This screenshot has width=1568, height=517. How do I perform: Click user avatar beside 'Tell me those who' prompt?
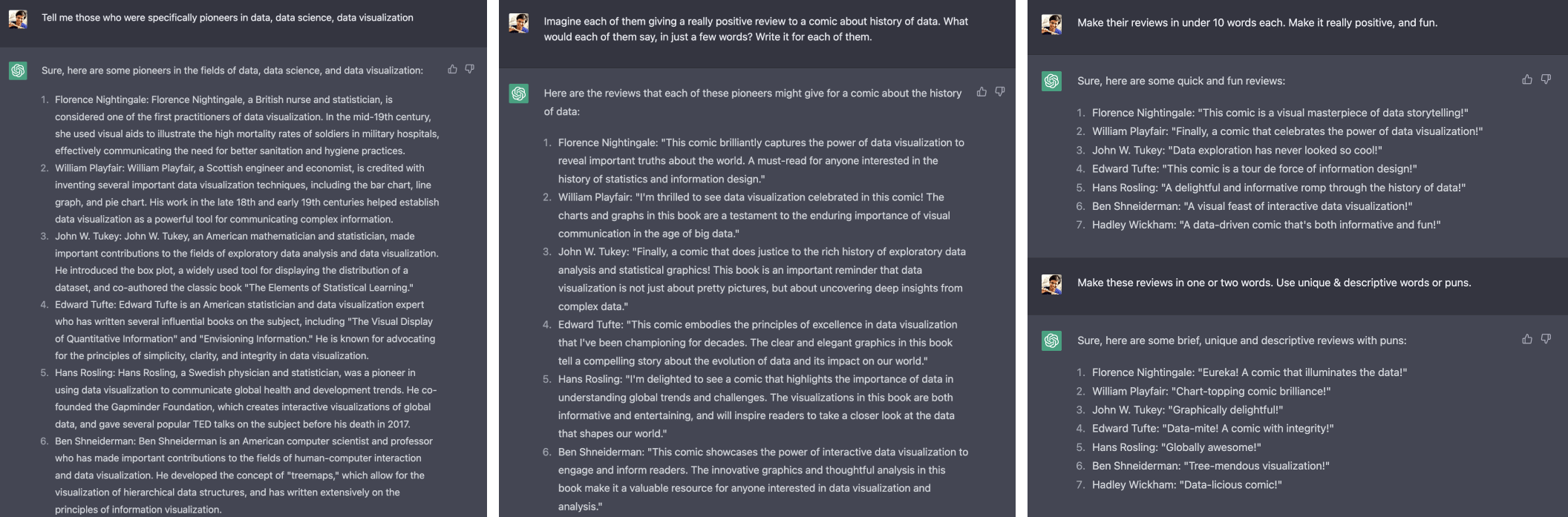pyautogui.click(x=19, y=19)
